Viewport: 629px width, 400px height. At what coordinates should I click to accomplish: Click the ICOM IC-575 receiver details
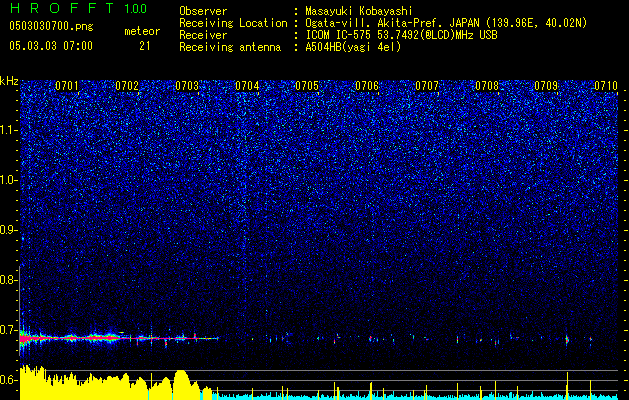click(401, 35)
